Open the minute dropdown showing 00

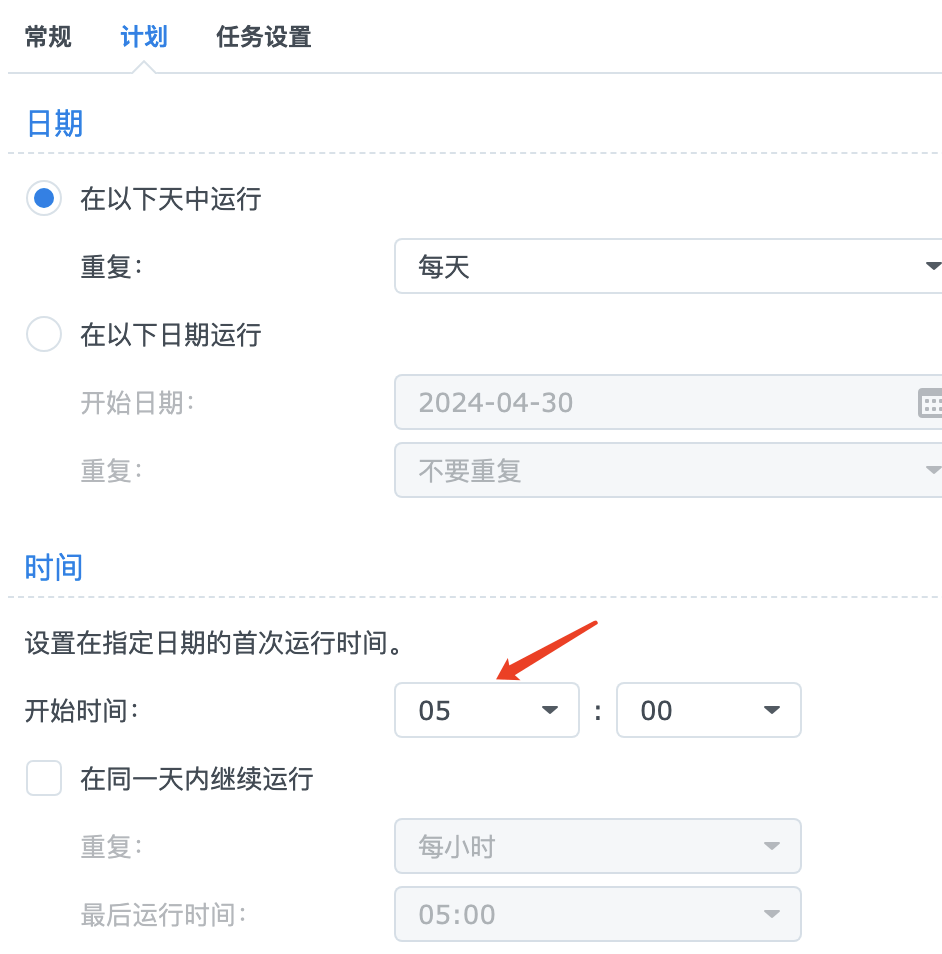[x=709, y=710]
